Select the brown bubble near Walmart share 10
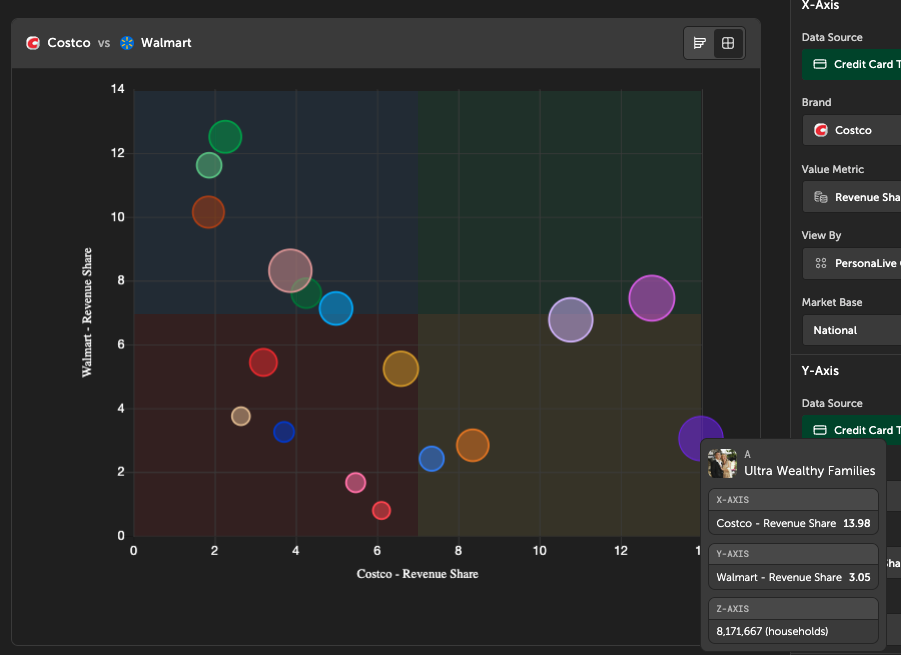The image size is (901, 655). 208,212
